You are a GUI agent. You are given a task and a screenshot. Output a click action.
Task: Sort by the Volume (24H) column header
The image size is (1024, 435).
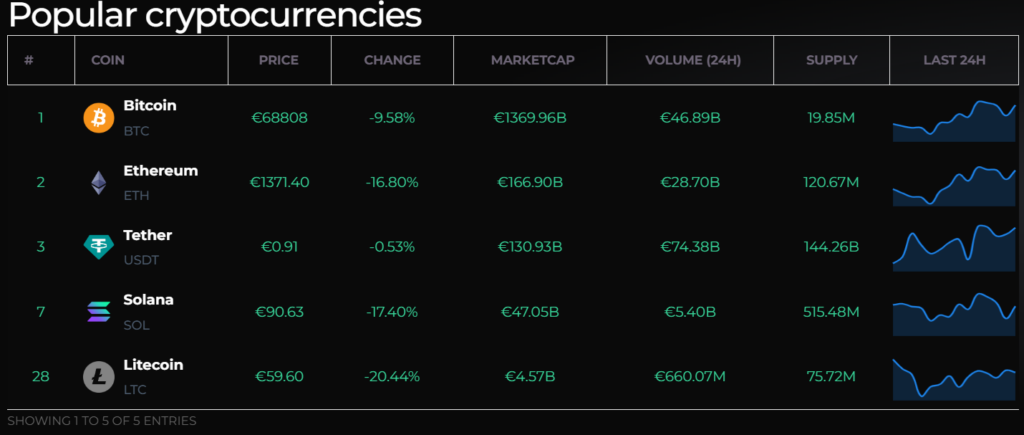pos(689,60)
